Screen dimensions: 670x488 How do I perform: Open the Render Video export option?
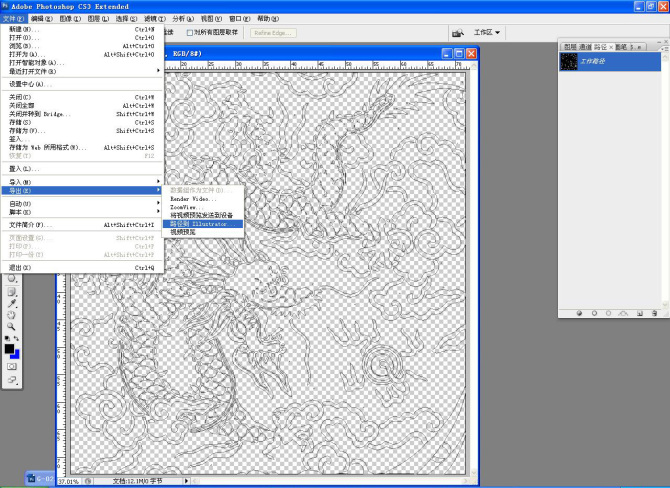(193, 198)
